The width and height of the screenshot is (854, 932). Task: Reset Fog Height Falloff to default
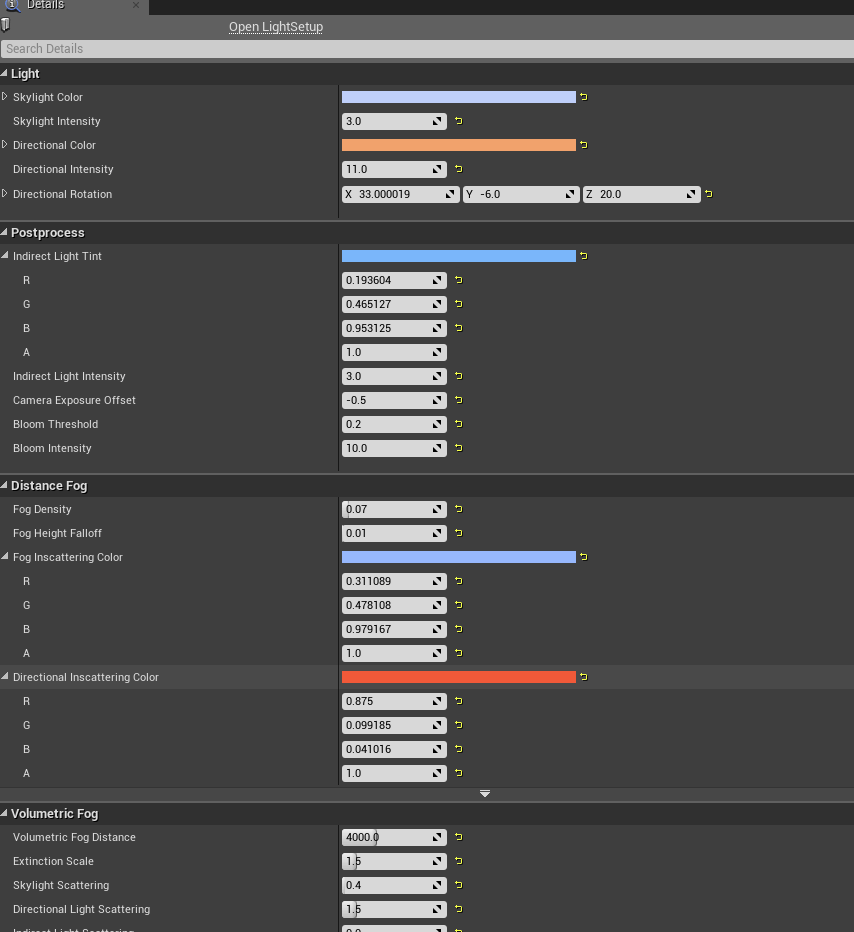459,533
